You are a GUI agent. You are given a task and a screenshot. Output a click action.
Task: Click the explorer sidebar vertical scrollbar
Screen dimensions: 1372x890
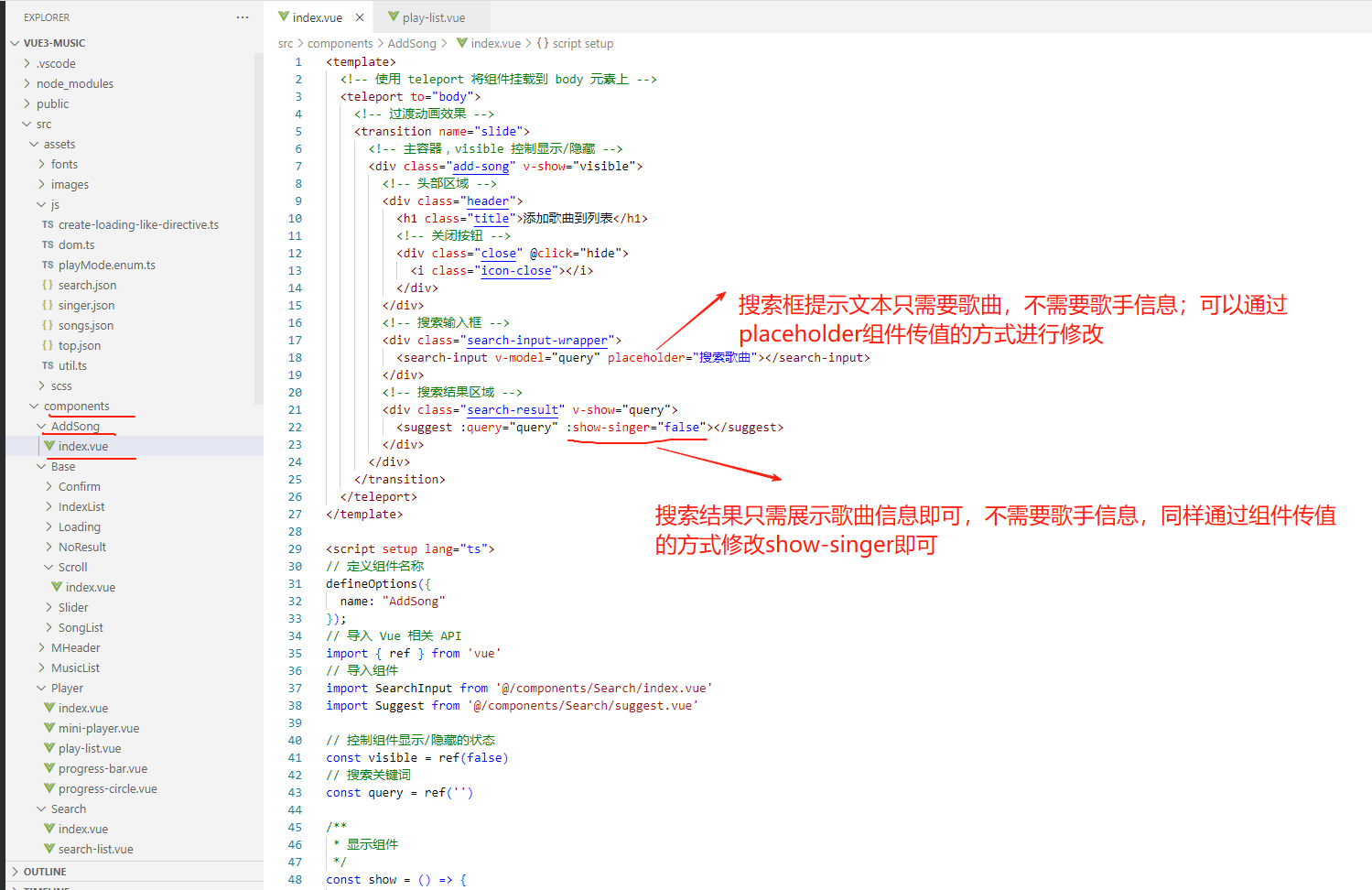click(259, 229)
